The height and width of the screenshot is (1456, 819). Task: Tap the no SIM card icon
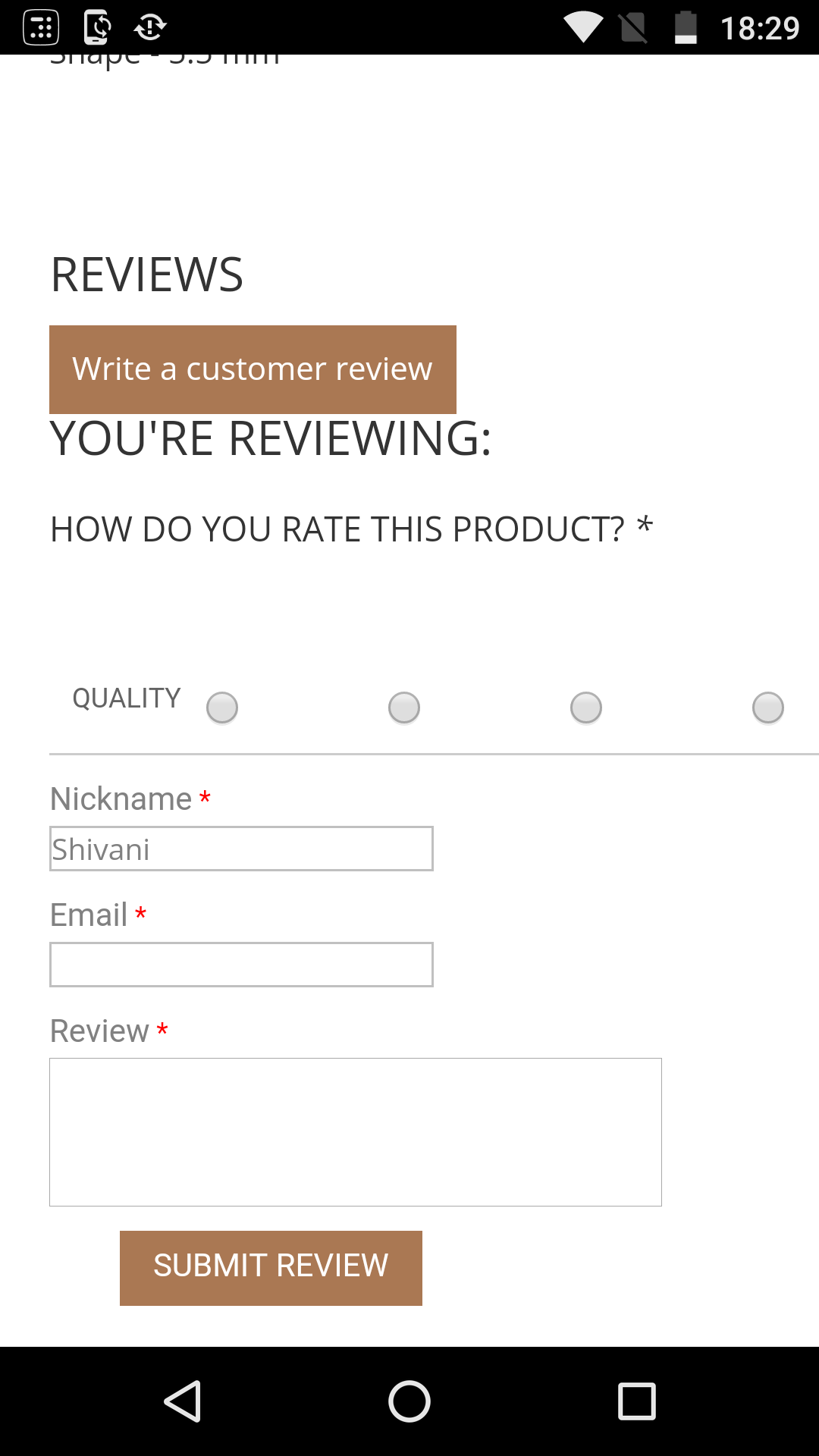[x=633, y=28]
